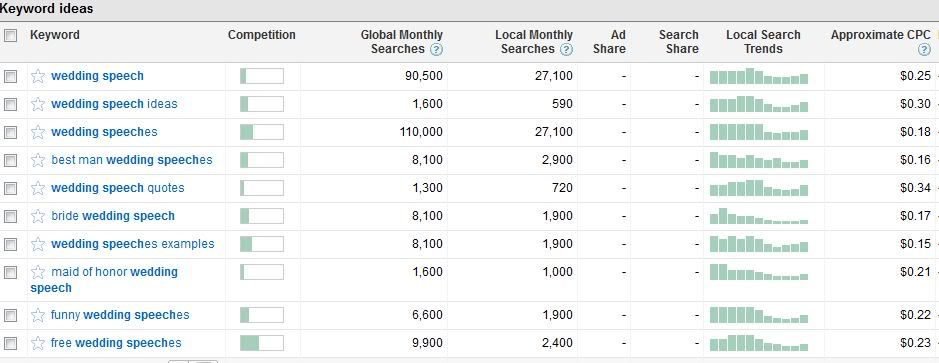Open the 'wedding speech' keyword link

pyautogui.click(x=98, y=76)
